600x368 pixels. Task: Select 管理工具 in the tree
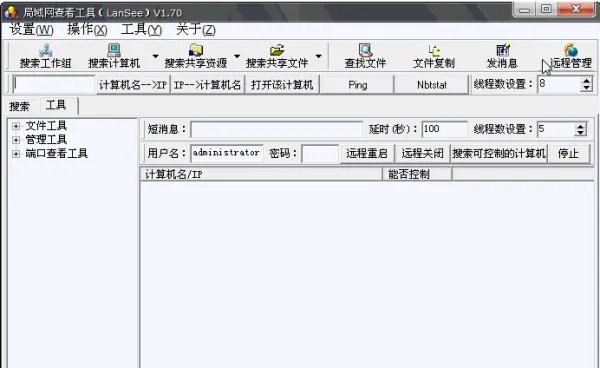click(46, 139)
